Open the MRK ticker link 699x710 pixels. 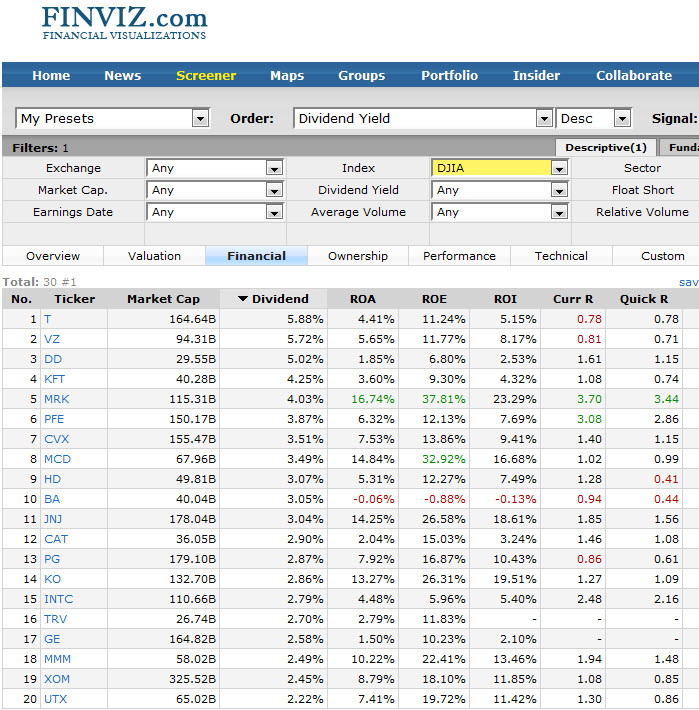tap(57, 399)
